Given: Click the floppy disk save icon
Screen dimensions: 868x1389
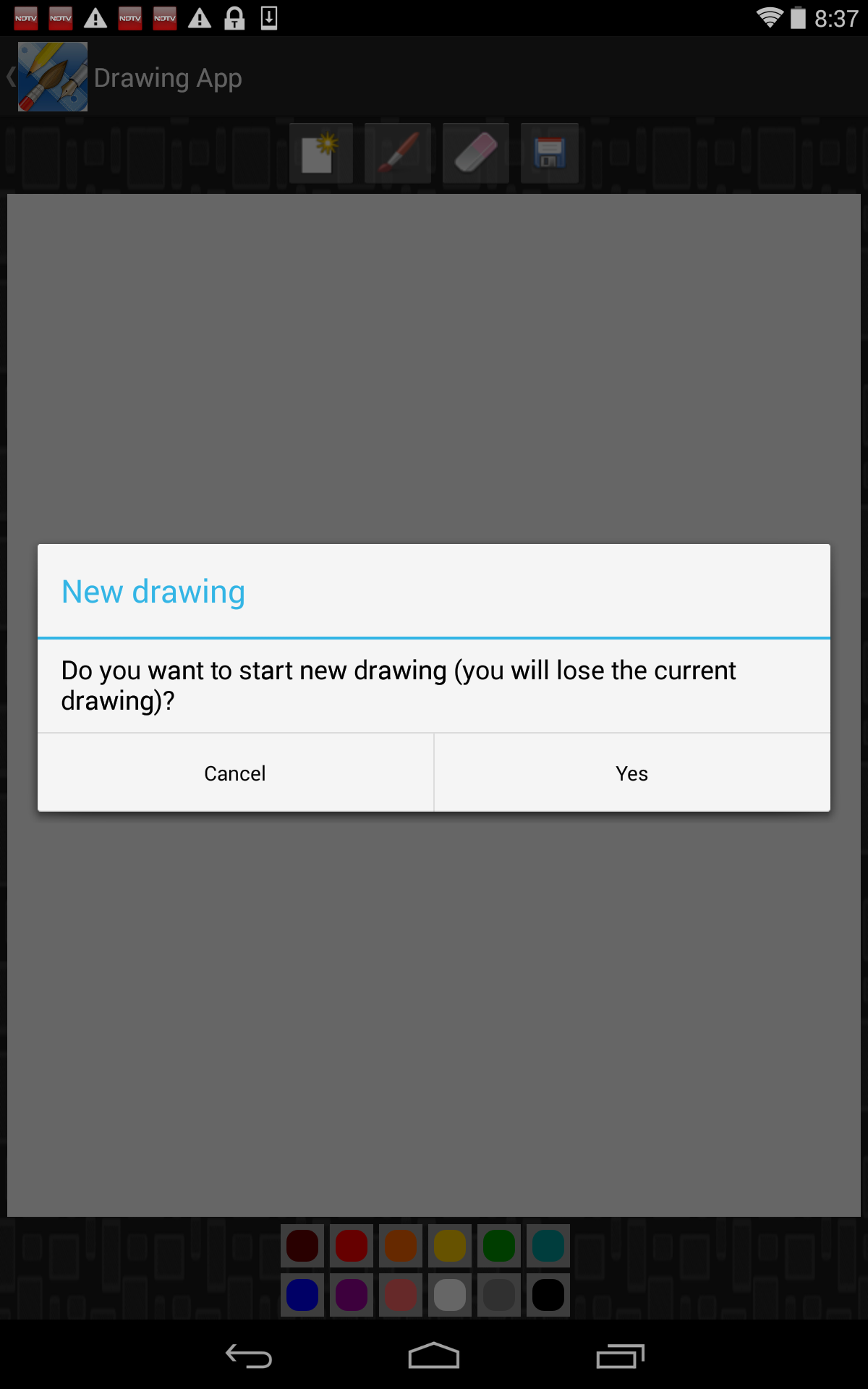Looking at the screenshot, I should (550, 153).
